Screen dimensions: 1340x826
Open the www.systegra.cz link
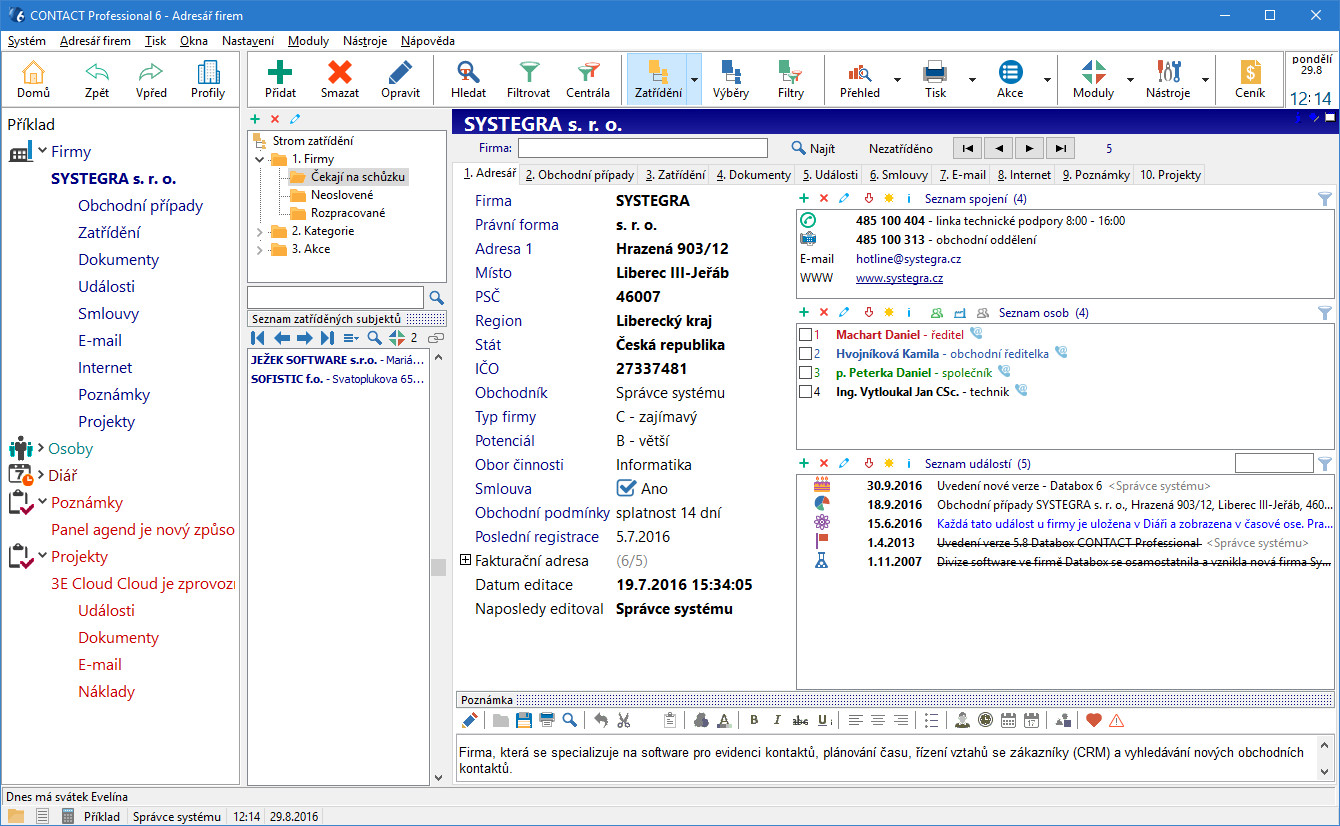899,278
